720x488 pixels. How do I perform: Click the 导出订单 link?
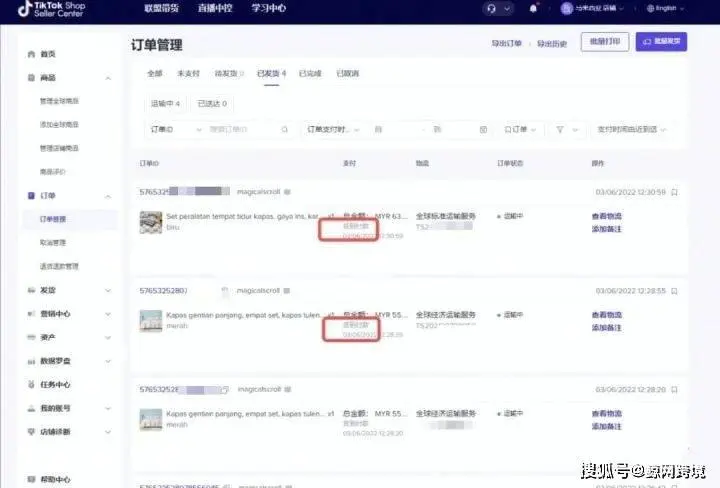pyautogui.click(x=506, y=43)
